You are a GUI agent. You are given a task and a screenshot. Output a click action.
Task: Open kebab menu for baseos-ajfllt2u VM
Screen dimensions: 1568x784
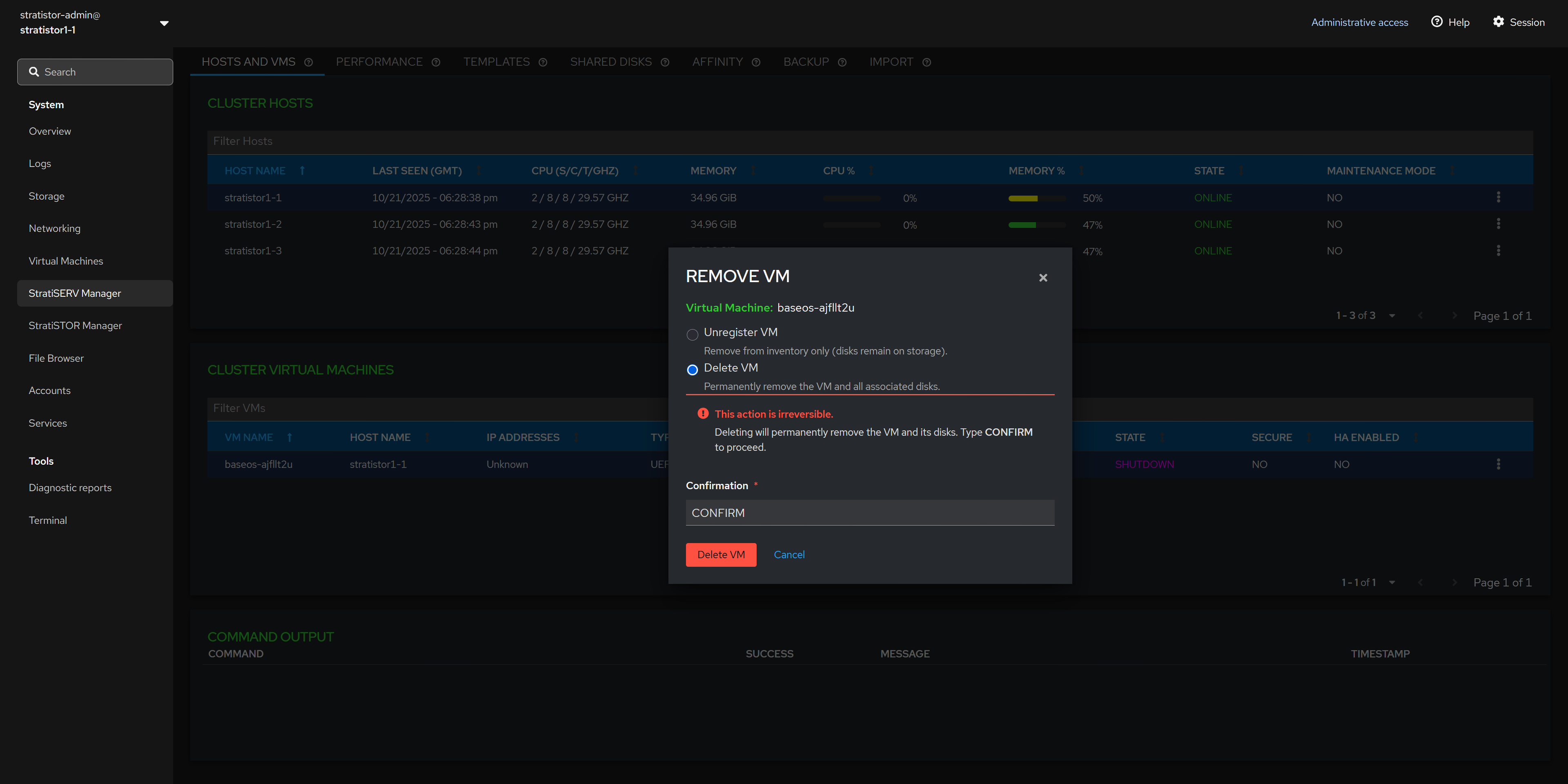click(1498, 464)
